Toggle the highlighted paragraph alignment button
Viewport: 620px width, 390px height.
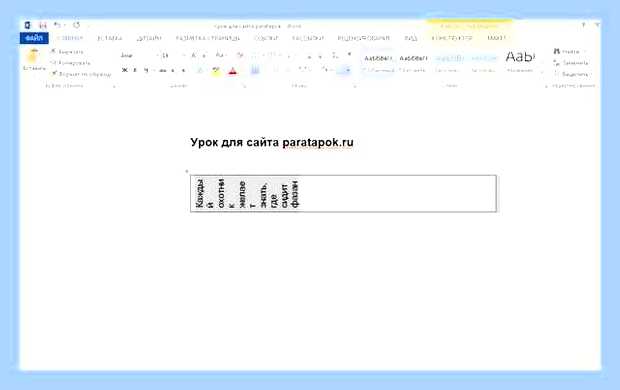coord(255,70)
